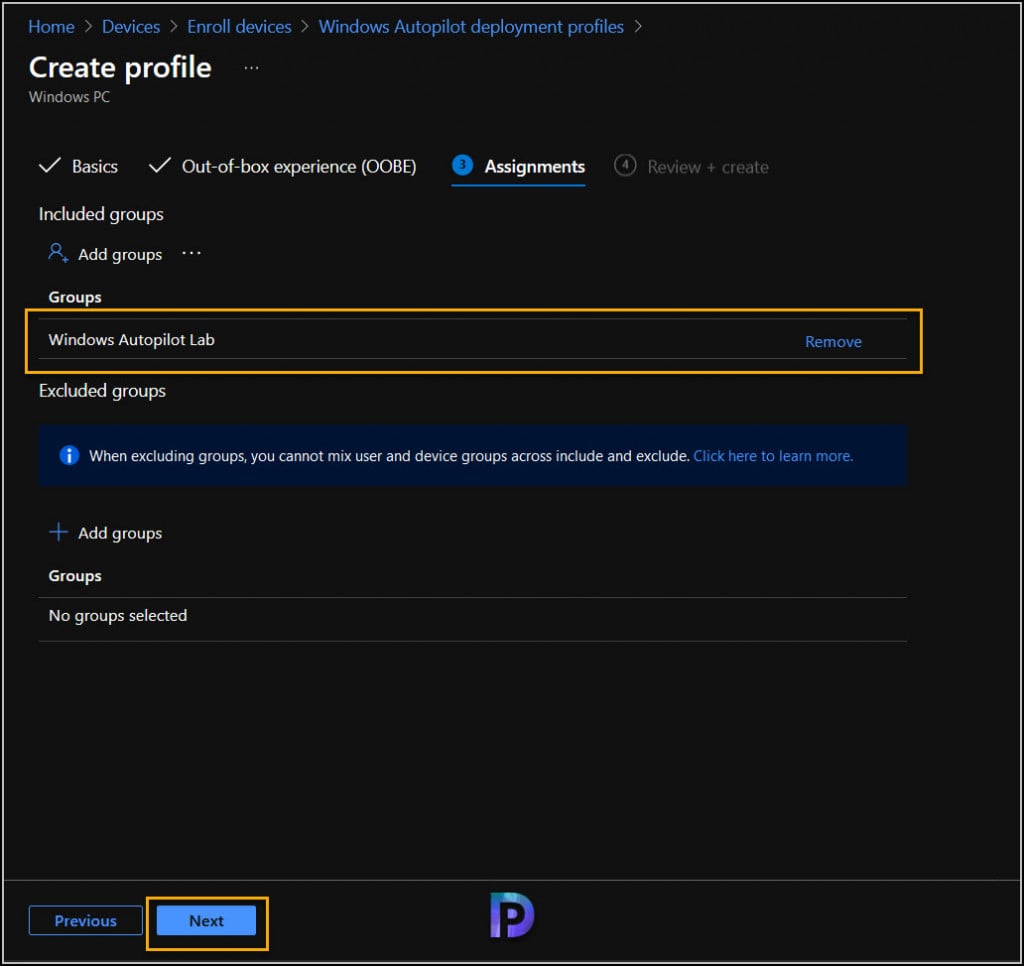Image resolution: width=1024 pixels, height=966 pixels.
Task: Click the blue info icon in banner
Action: click(69, 455)
